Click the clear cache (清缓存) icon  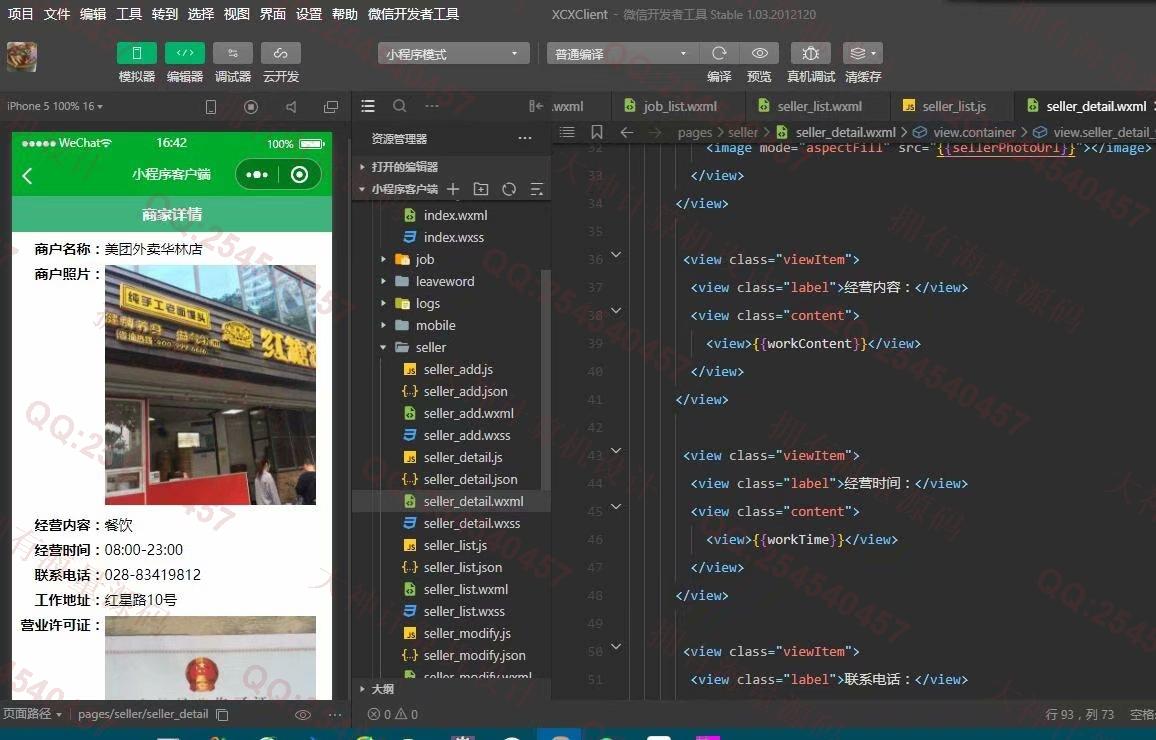tap(863, 53)
